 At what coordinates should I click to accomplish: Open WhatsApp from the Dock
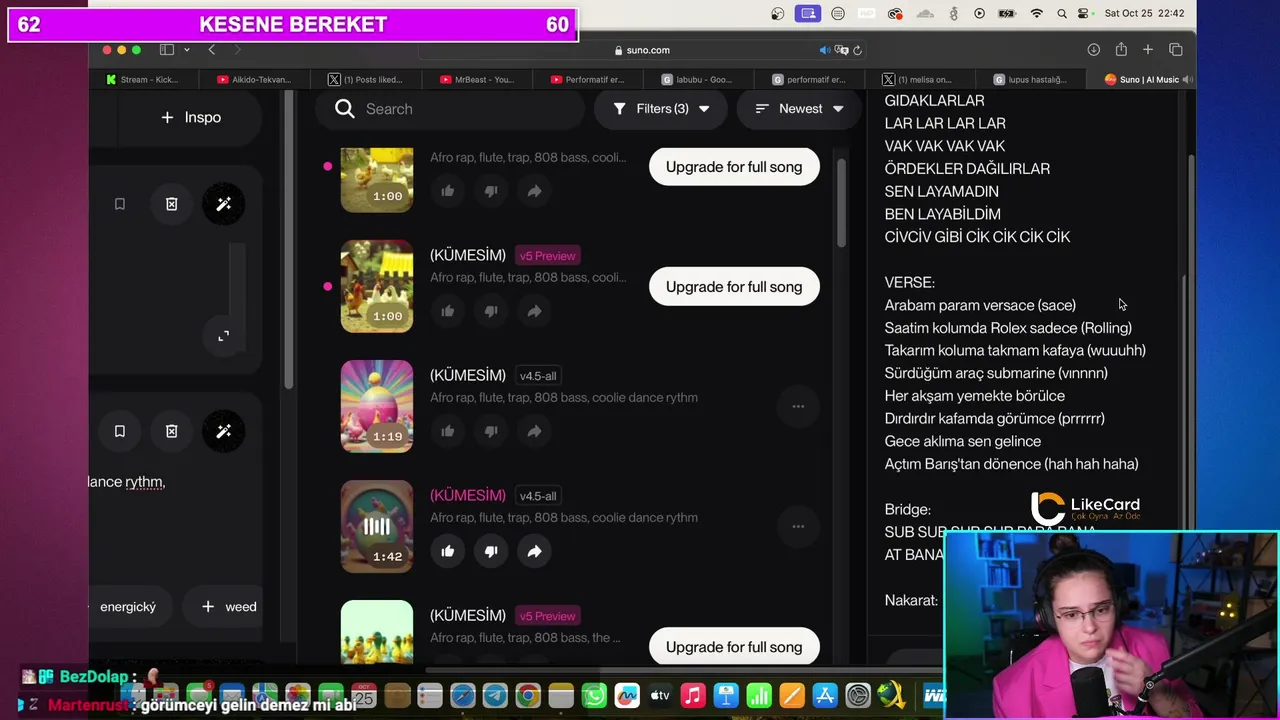[594, 695]
